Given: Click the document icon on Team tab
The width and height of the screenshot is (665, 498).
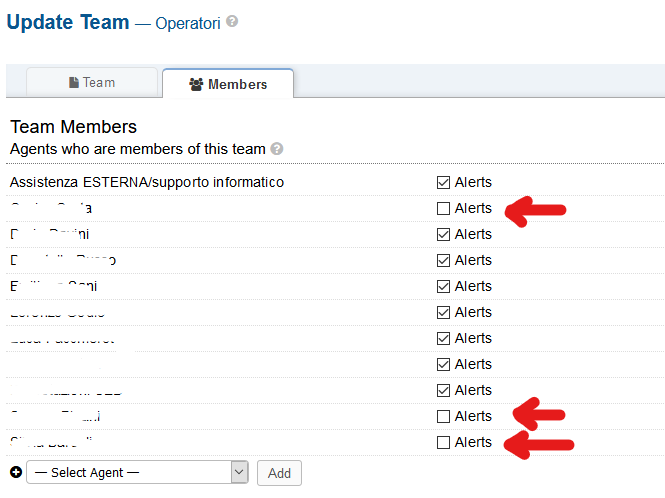Looking at the screenshot, I should (74, 83).
